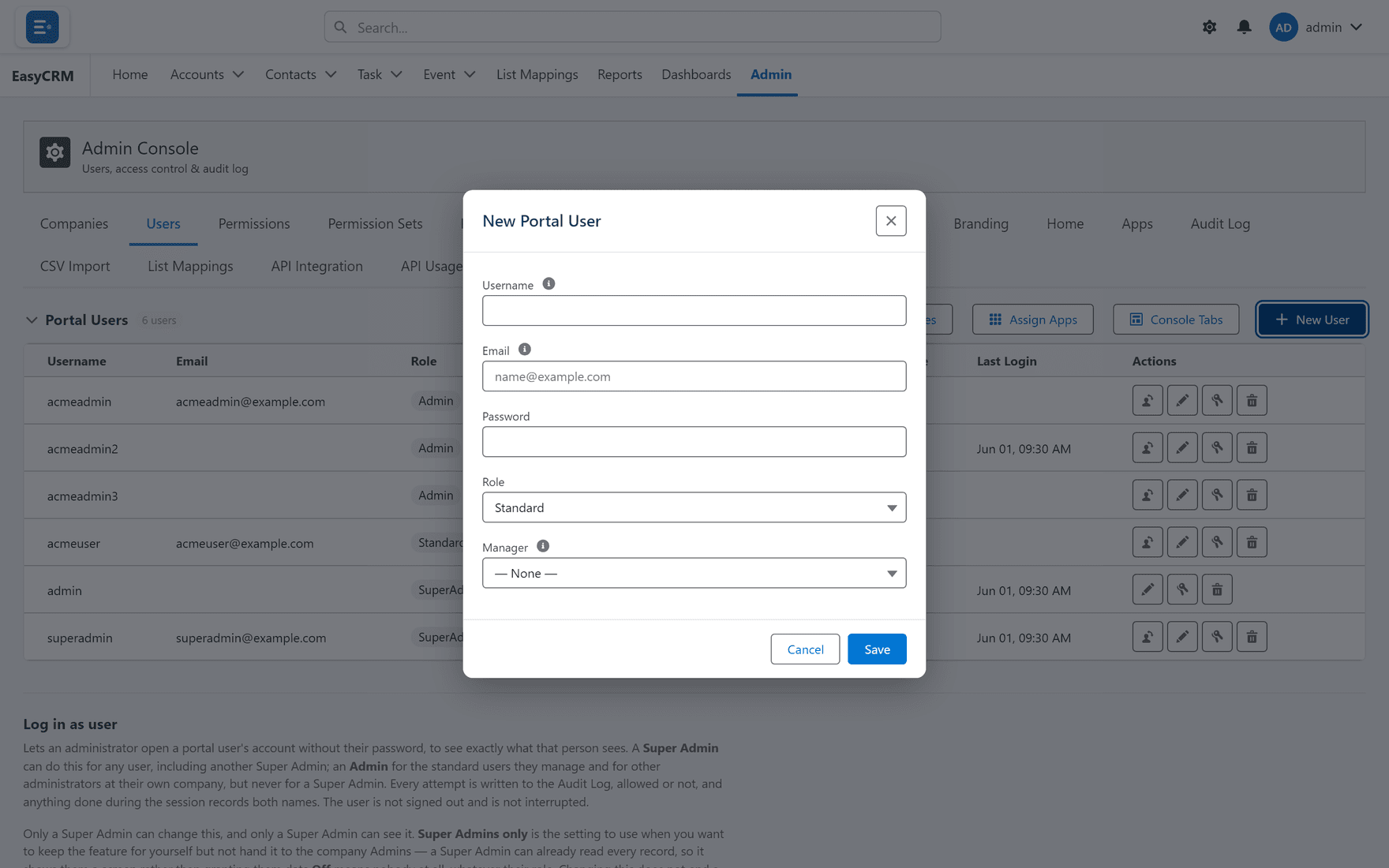Click the Username info icon
This screenshot has height=868, width=1389.
coord(548,284)
